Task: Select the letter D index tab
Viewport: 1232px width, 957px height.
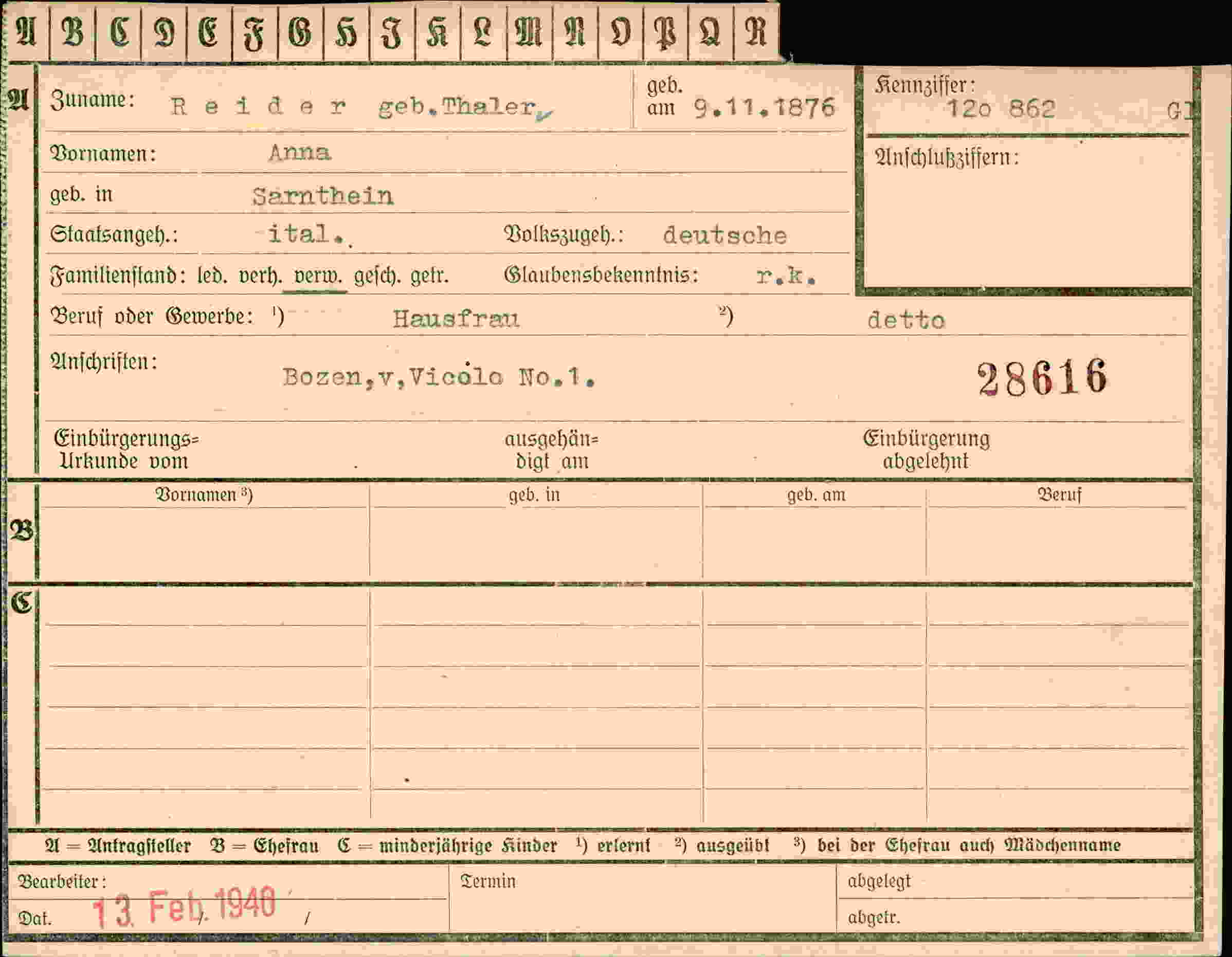Action: click(164, 32)
